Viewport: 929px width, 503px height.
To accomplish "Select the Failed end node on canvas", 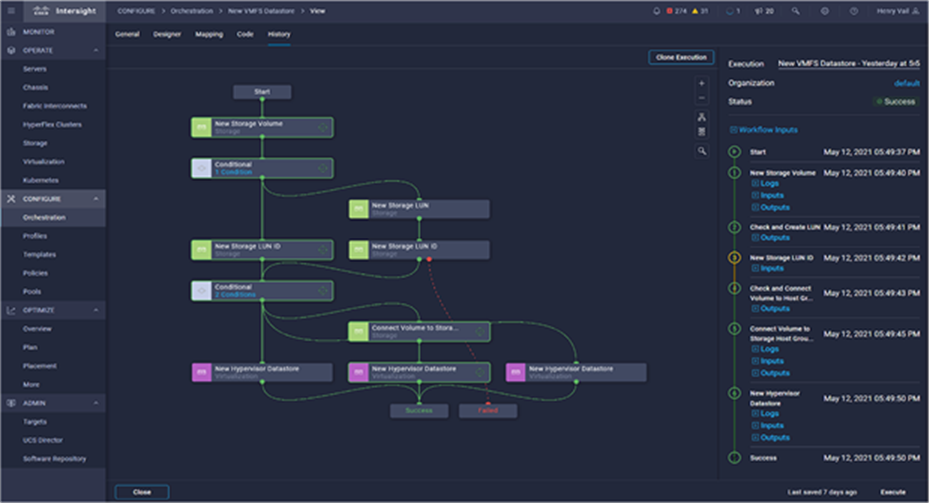I will 488,411.
